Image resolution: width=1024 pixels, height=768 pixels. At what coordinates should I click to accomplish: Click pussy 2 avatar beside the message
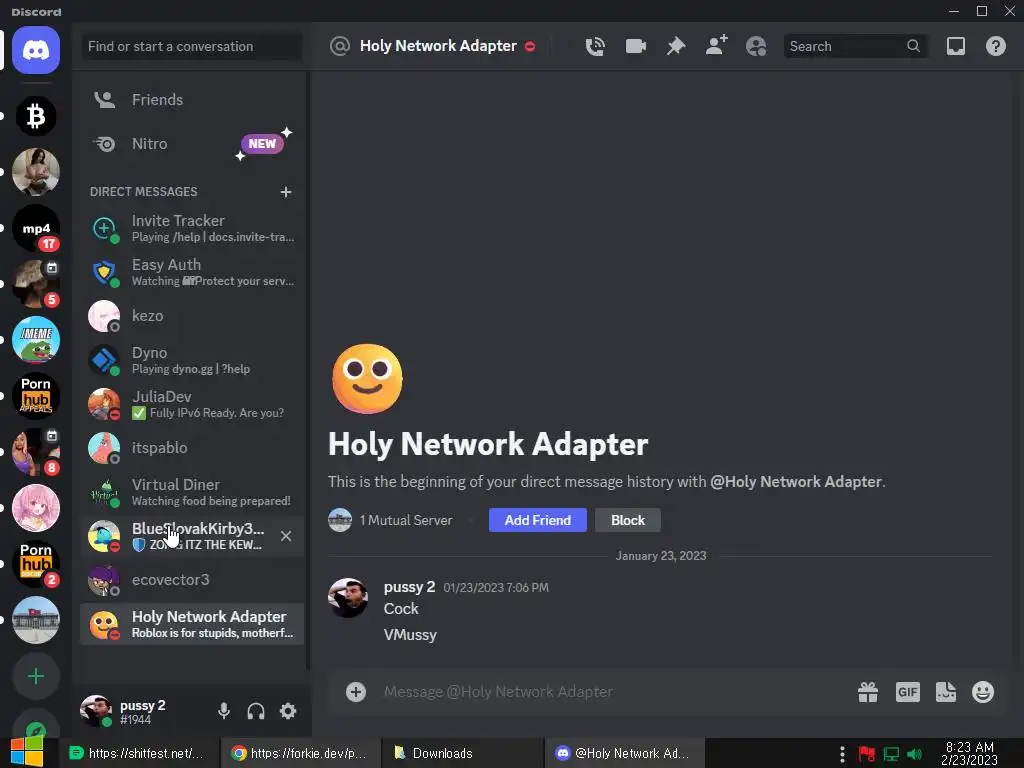347,598
